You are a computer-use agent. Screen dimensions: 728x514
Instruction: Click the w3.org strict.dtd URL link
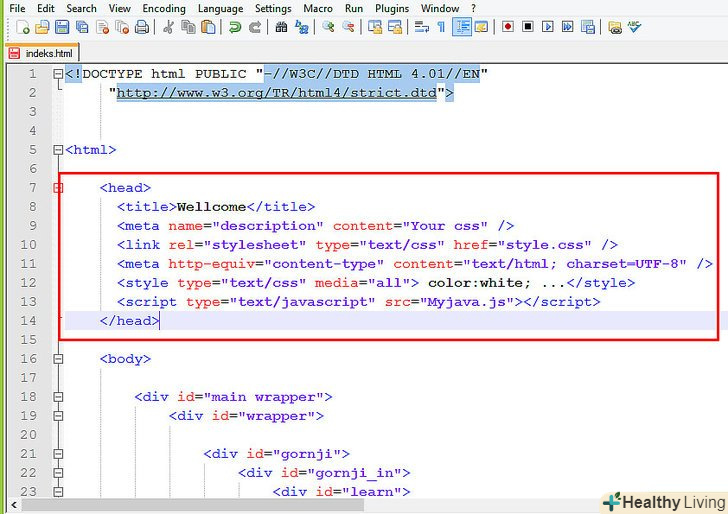[281, 93]
